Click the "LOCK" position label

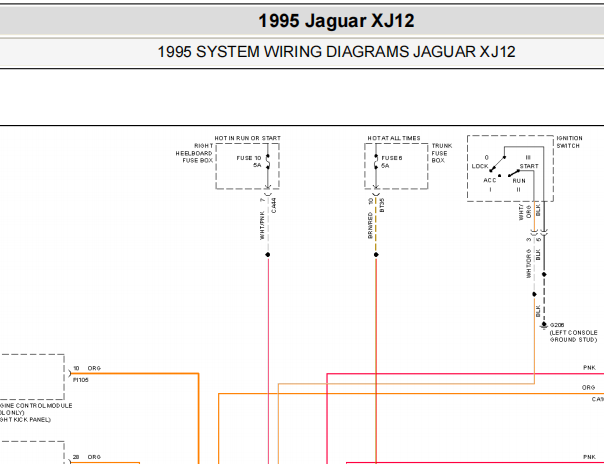[x=480, y=166]
